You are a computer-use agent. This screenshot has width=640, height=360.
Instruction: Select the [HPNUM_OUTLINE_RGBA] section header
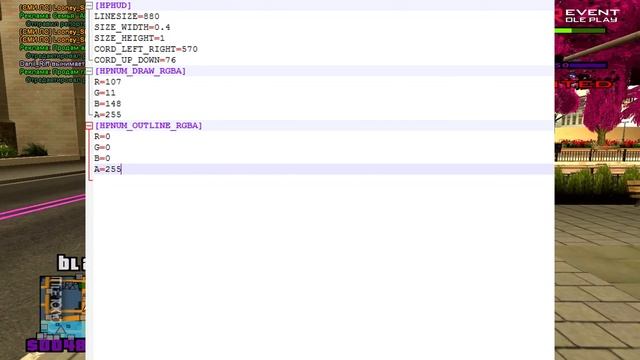coord(148,126)
